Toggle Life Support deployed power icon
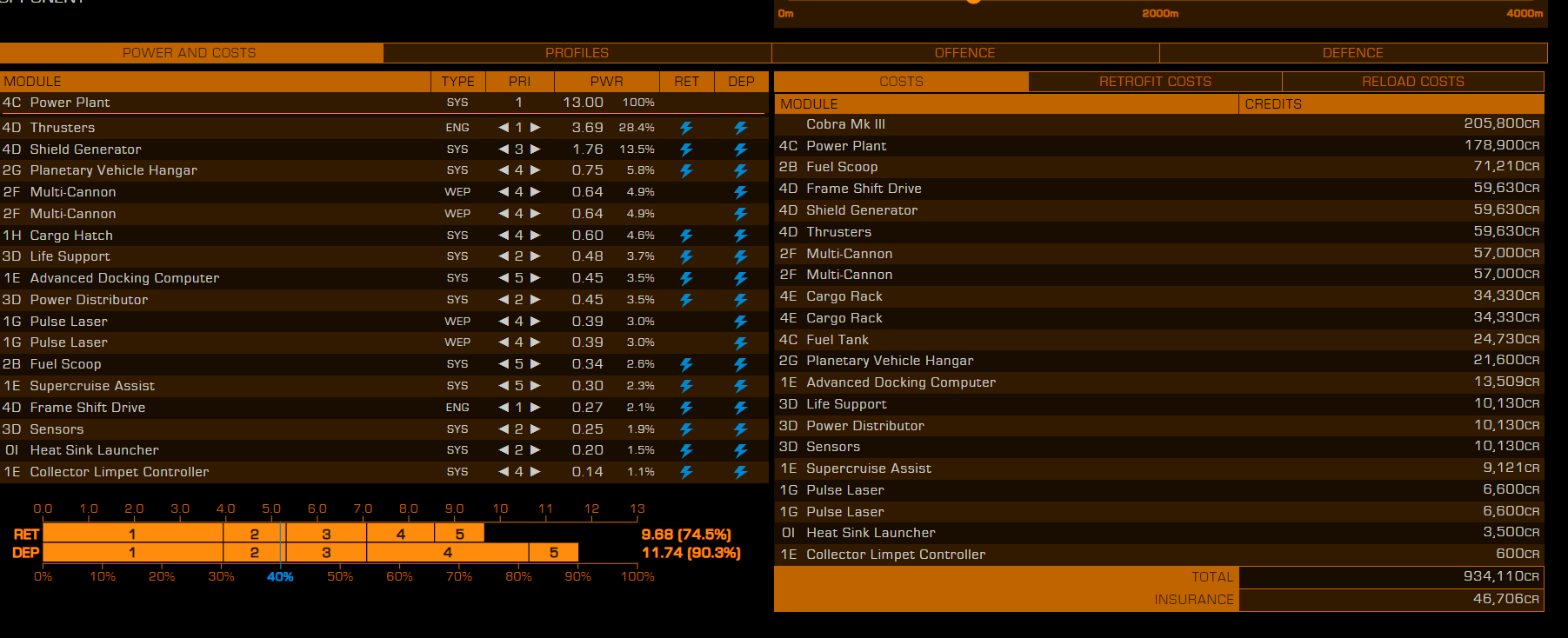1568x638 pixels. pyautogui.click(x=741, y=256)
